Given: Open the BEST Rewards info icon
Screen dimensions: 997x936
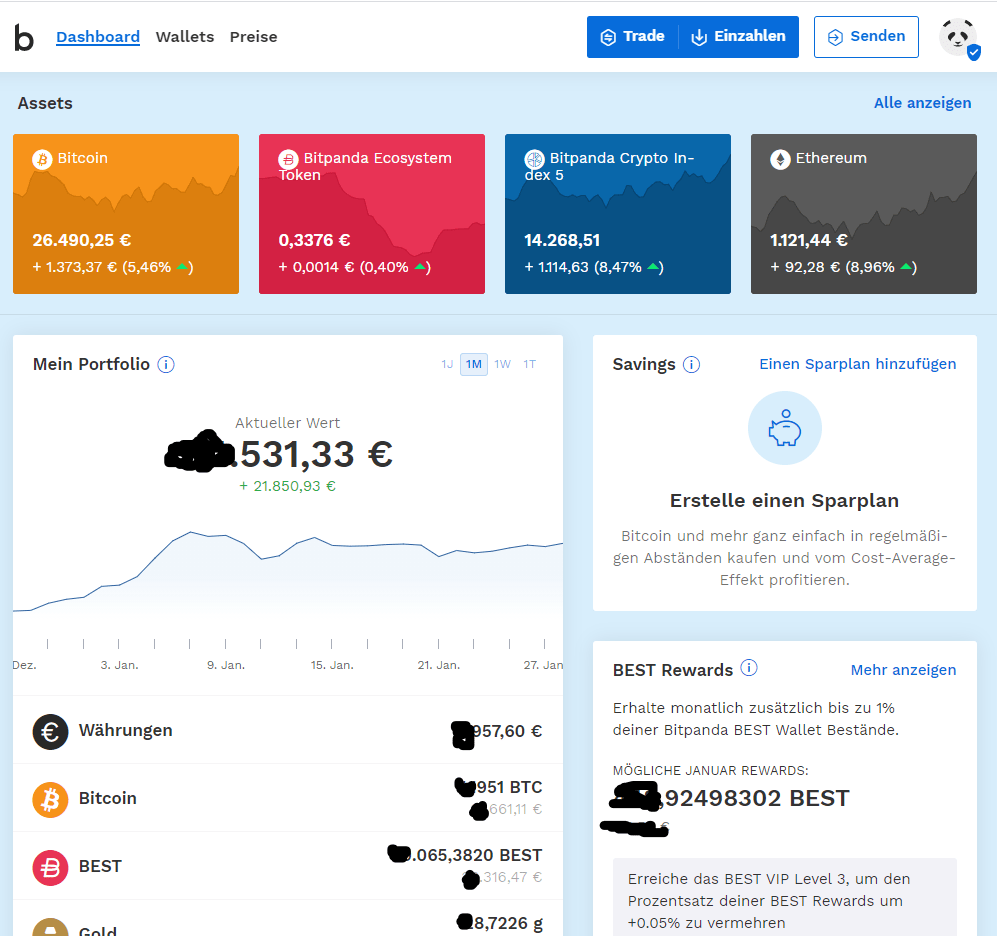Looking at the screenshot, I should click(749, 668).
